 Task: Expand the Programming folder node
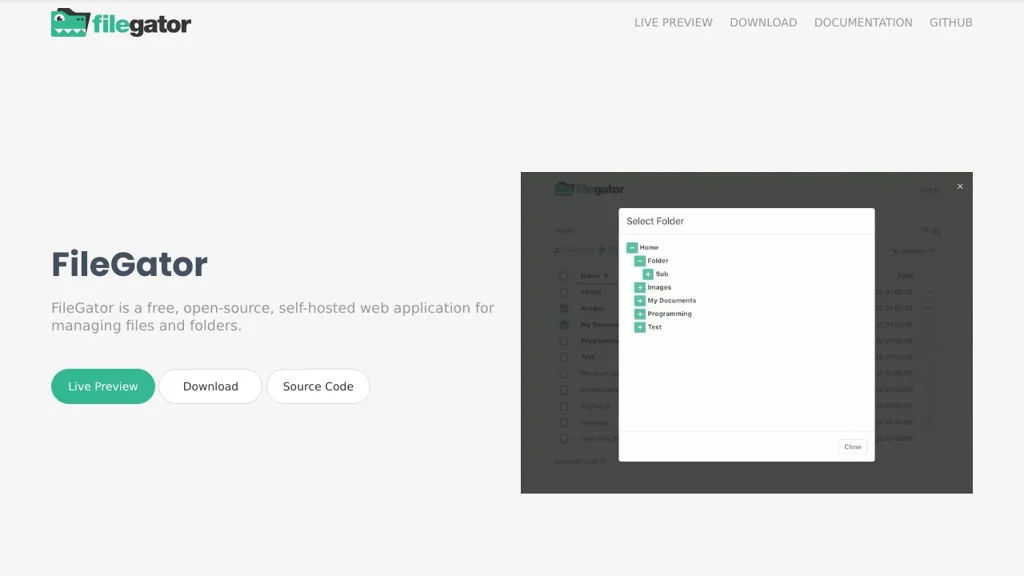pos(638,314)
